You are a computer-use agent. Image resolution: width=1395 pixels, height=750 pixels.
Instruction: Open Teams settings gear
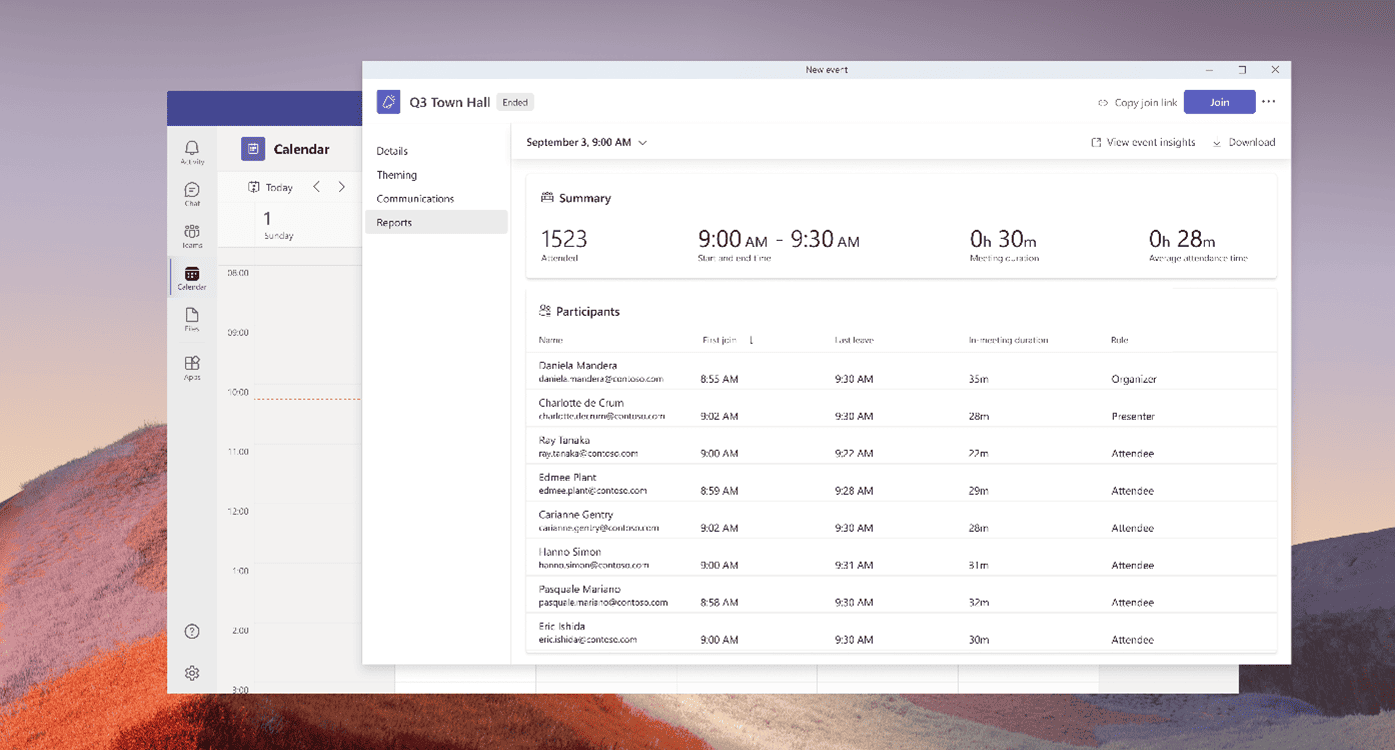[x=191, y=673]
